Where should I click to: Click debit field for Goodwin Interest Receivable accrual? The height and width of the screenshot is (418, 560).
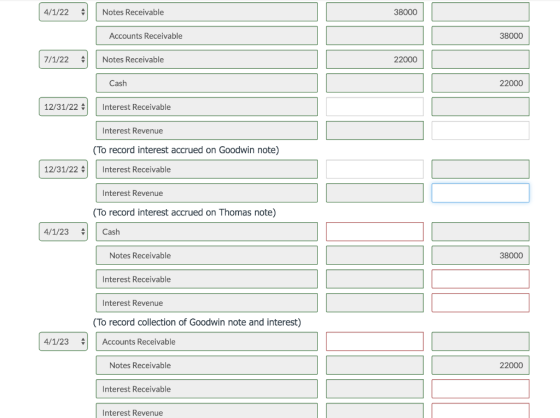pyautogui.click(x=375, y=107)
